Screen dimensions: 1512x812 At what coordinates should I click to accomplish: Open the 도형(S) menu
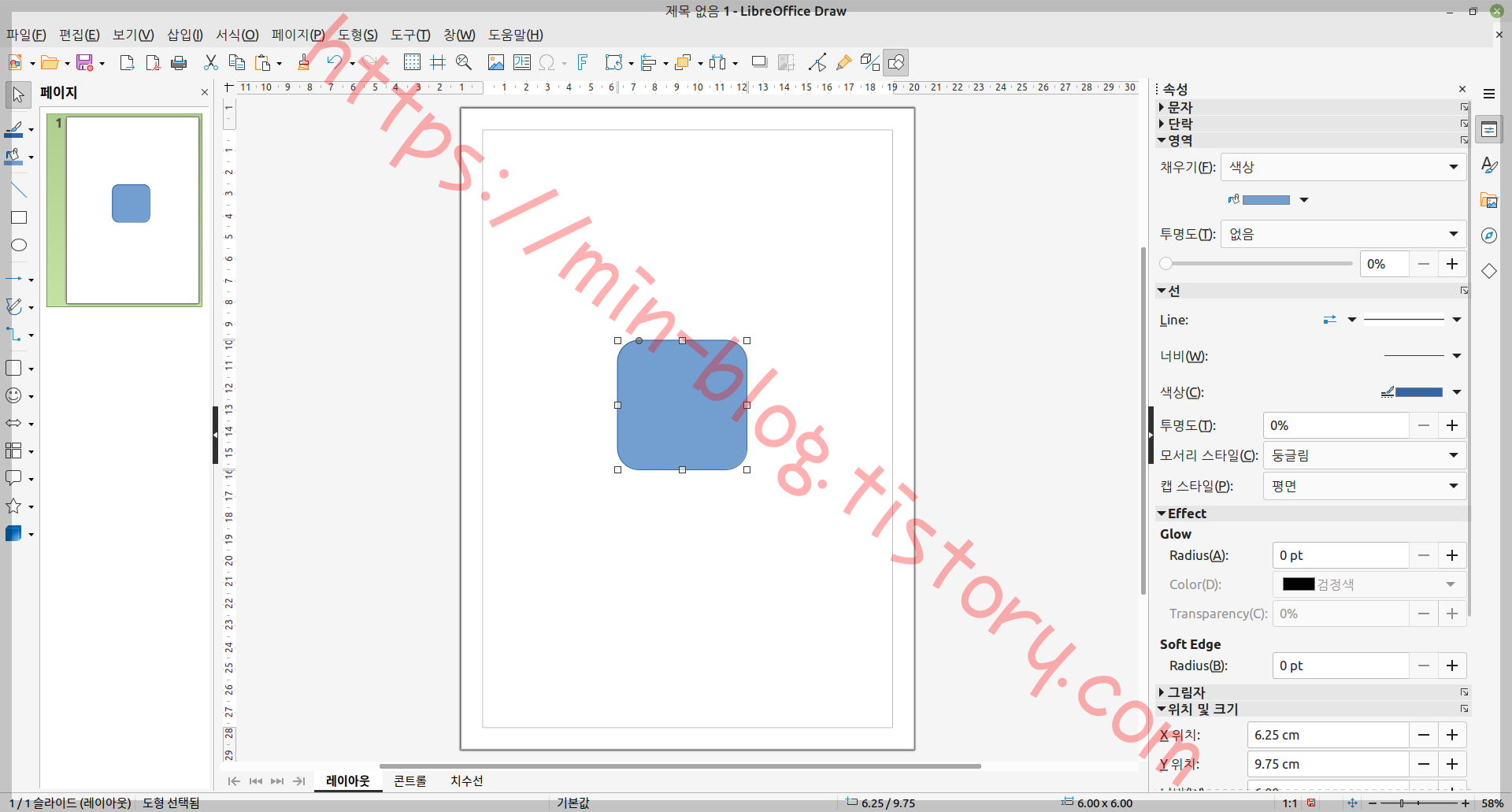358,35
